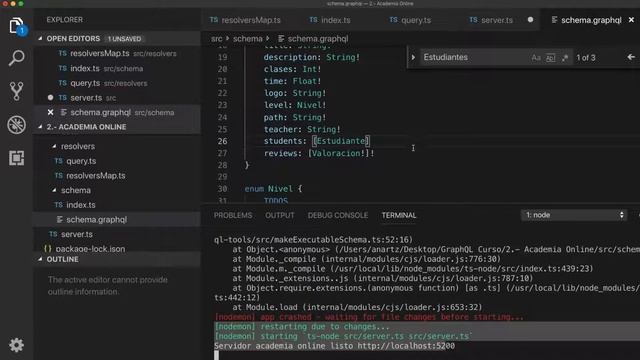Viewport: 640px width, 360px height.
Task: Open resolversMap.ts under resolvers folder
Action: (x=117, y=176)
